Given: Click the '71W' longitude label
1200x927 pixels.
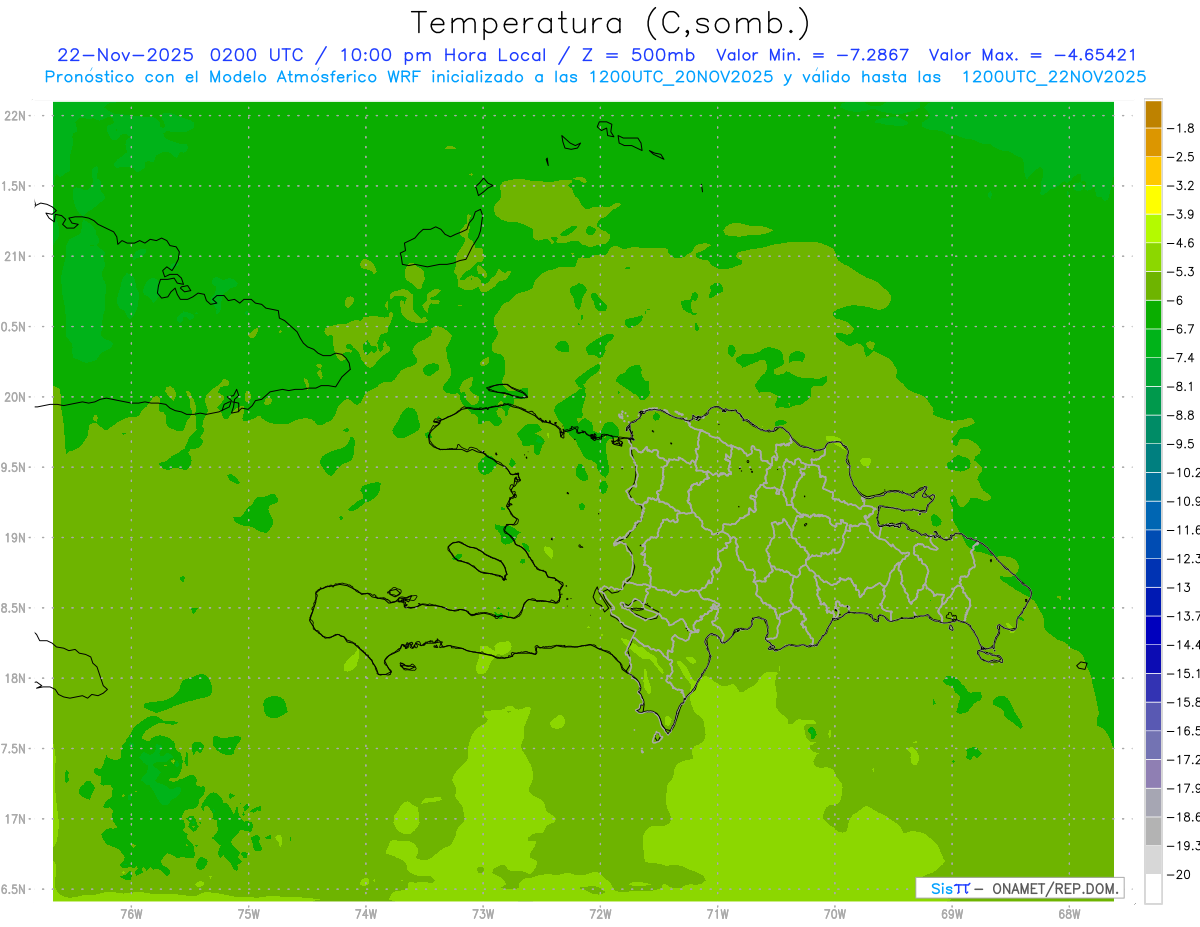Looking at the screenshot, I should pos(717,914).
